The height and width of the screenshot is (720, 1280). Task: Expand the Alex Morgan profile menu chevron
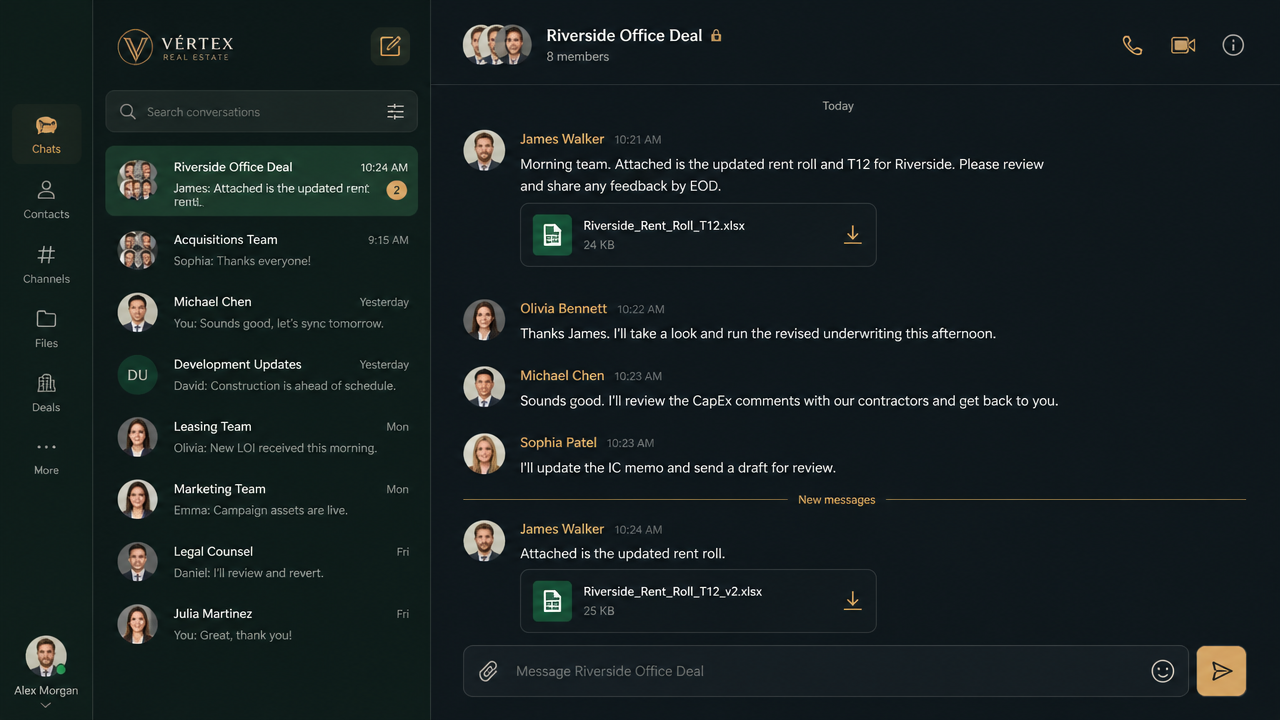click(x=46, y=705)
